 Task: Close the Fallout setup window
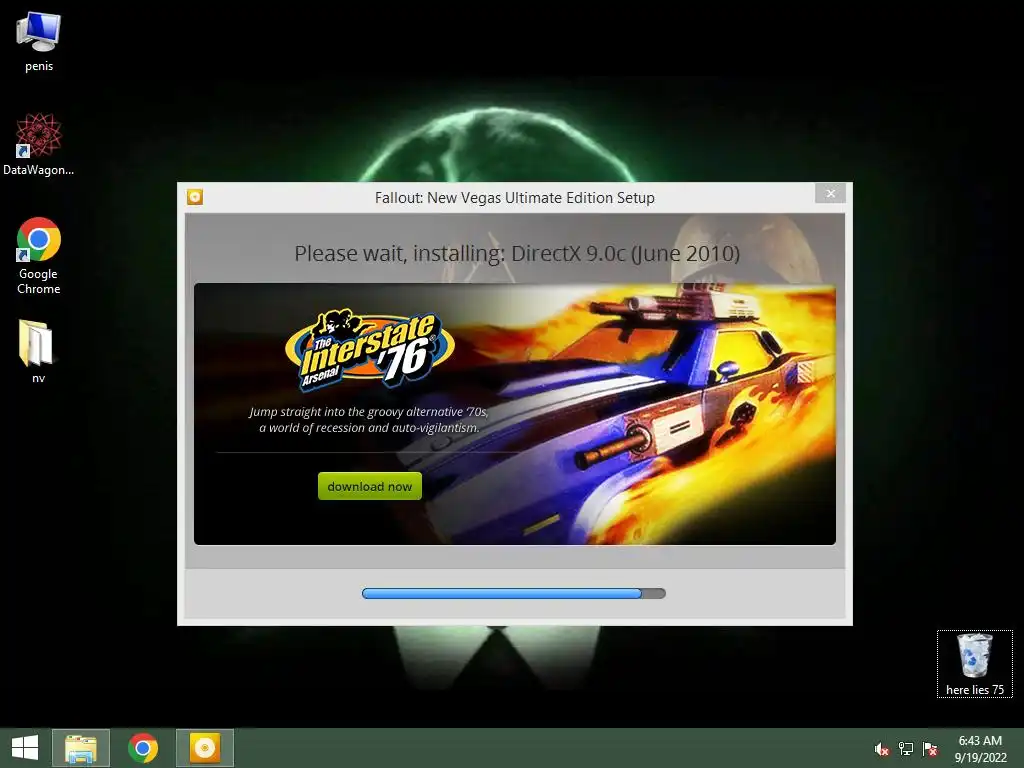click(830, 193)
